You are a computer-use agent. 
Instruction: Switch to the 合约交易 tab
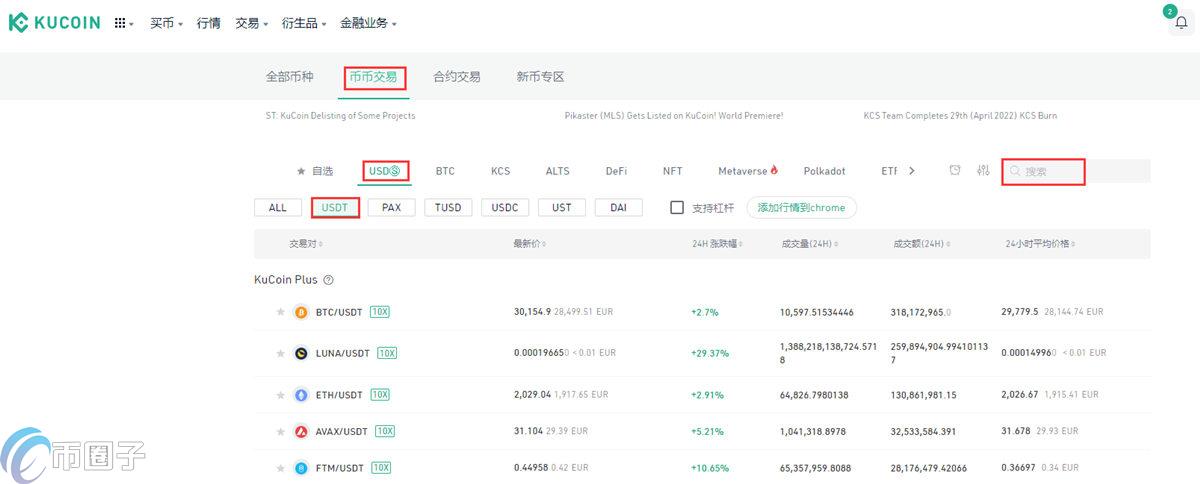[x=457, y=77]
